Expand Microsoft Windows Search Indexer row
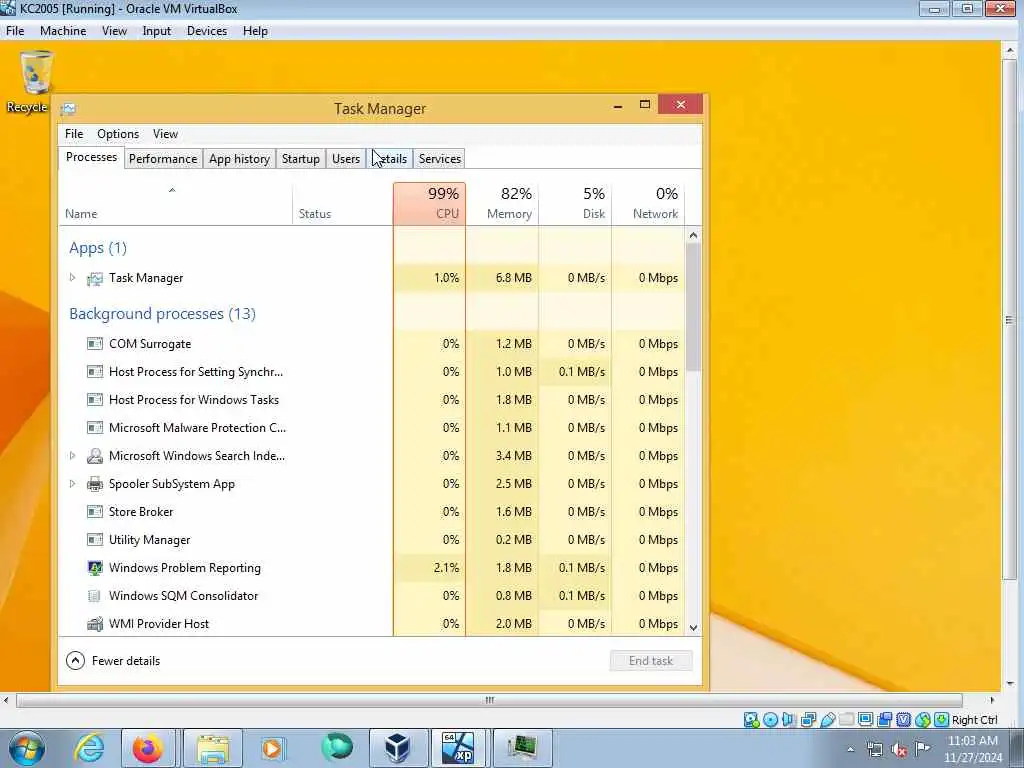This screenshot has width=1024, height=768. [x=72, y=456]
